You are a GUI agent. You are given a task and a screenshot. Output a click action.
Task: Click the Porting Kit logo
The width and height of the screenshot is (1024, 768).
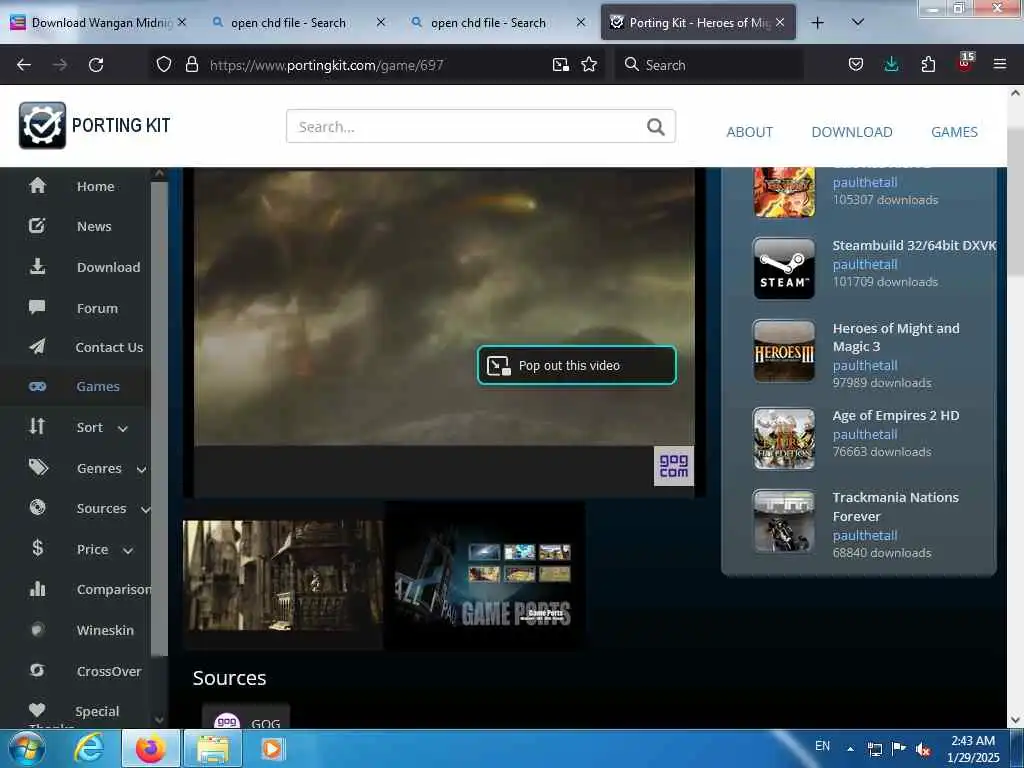click(95, 125)
